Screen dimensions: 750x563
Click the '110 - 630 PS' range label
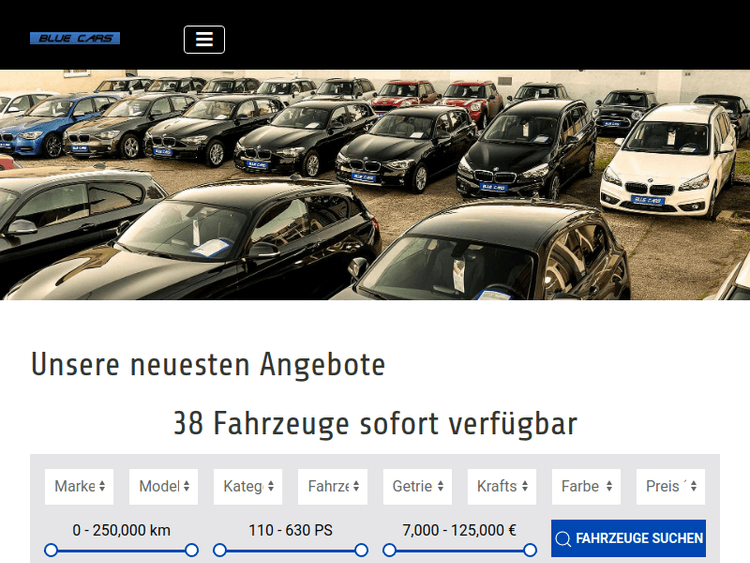pyautogui.click(x=290, y=530)
